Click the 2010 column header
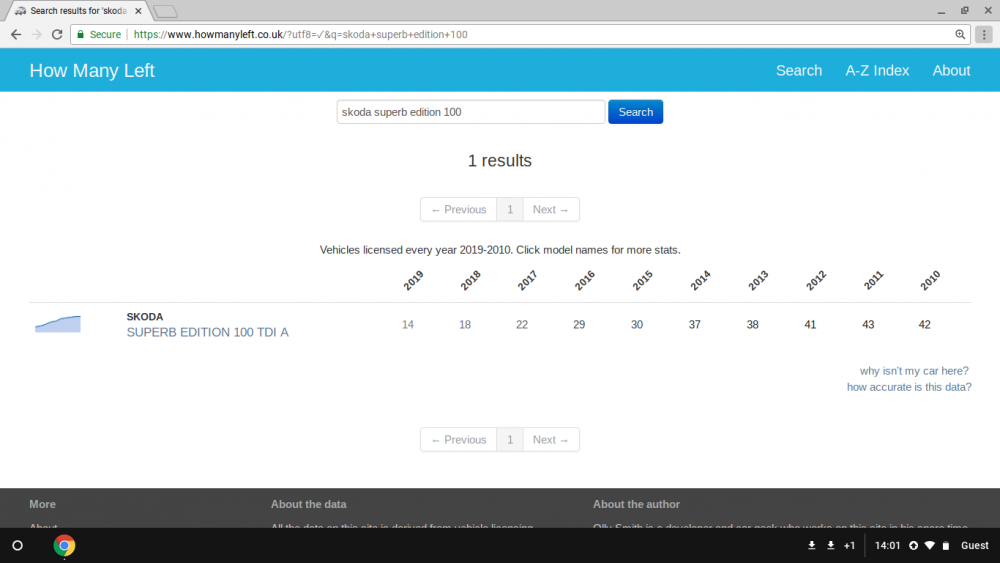This screenshot has width=1000, height=563. tap(930, 281)
